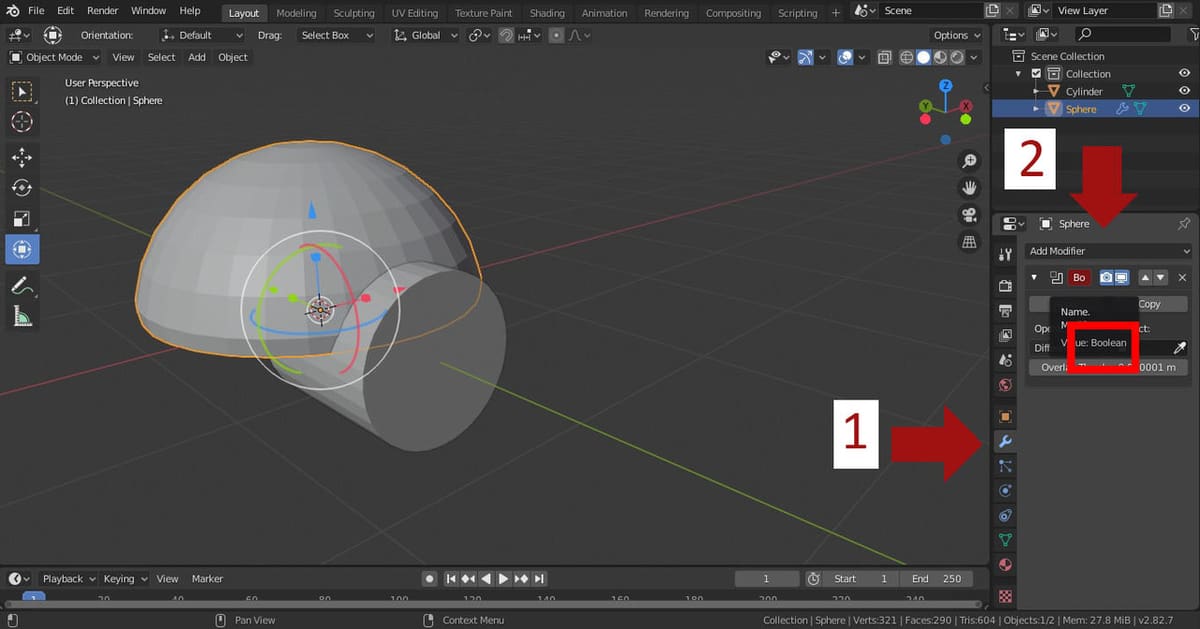The height and width of the screenshot is (629, 1200).
Task: Open the Texture properties checker tab
Action: 1006,596
